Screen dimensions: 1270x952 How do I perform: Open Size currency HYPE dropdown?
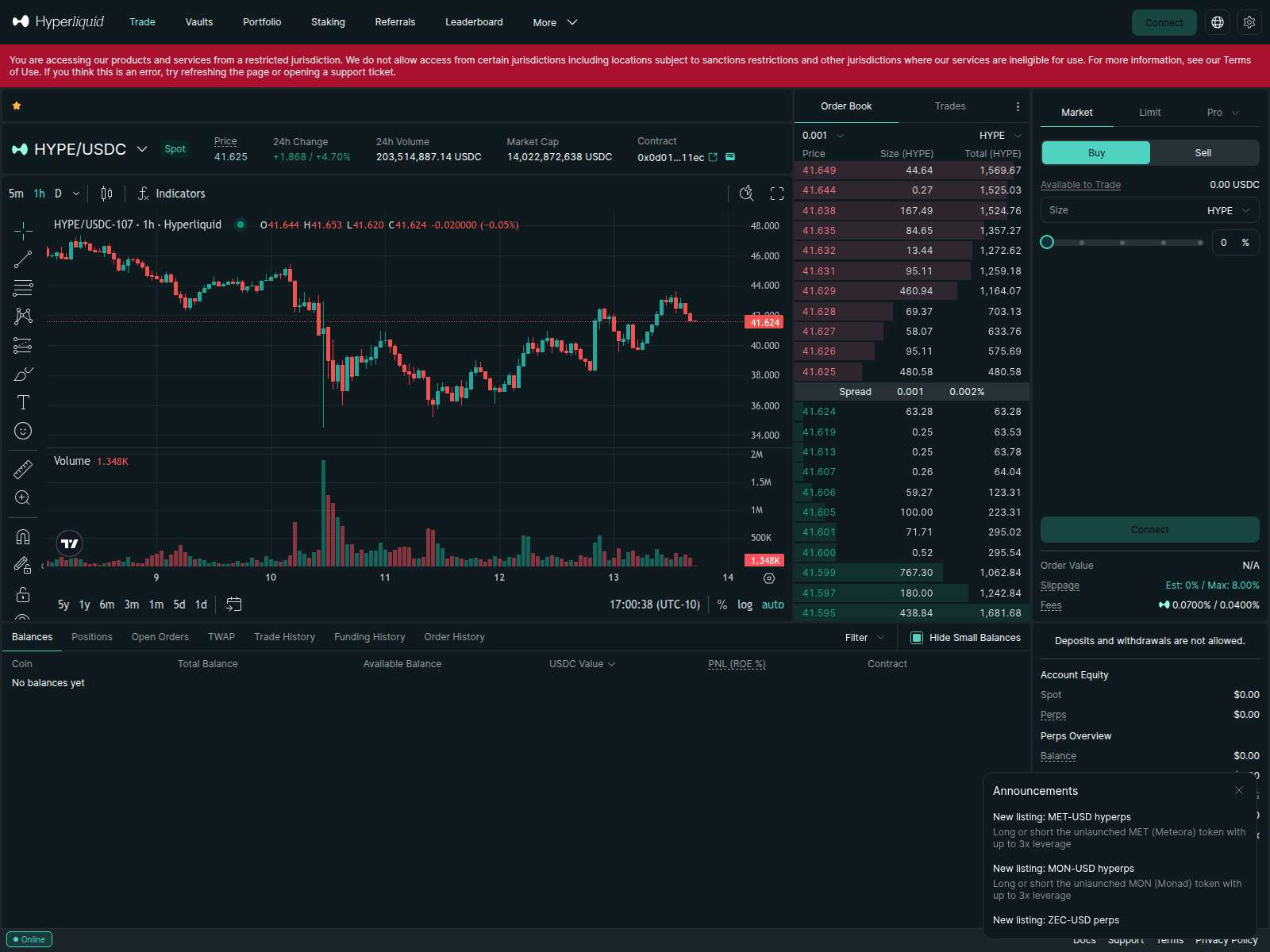[x=1229, y=210]
